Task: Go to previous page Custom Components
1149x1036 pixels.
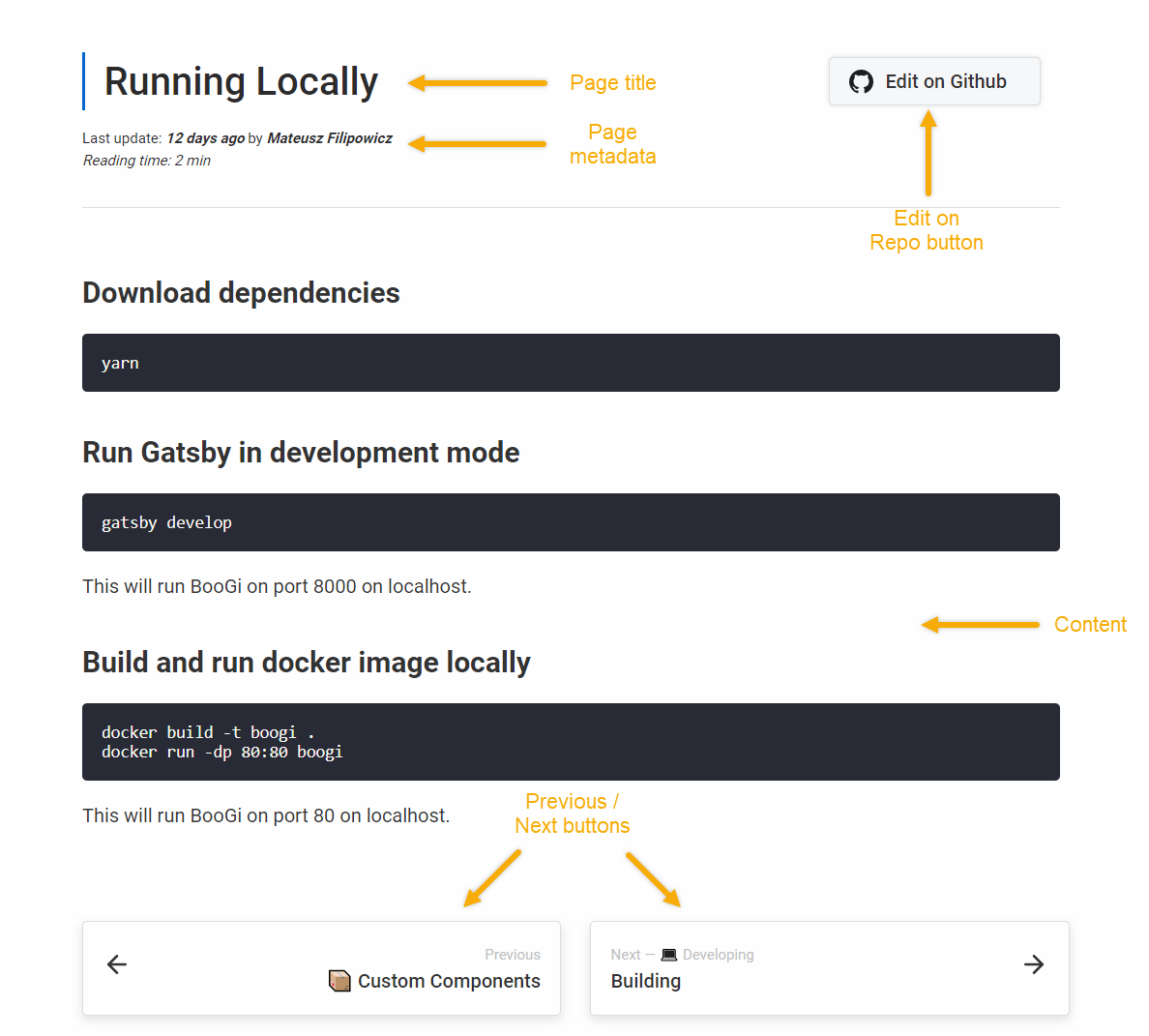Action: tap(322, 968)
